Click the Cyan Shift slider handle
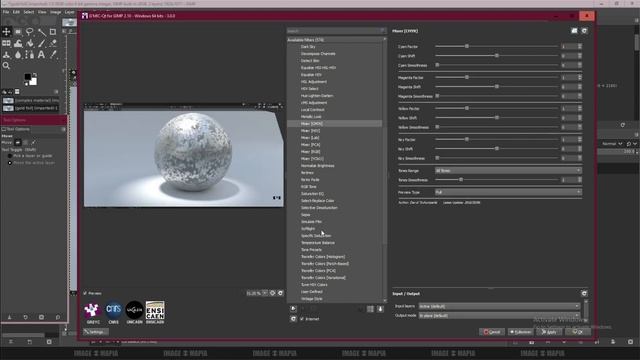 click(x=497, y=56)
